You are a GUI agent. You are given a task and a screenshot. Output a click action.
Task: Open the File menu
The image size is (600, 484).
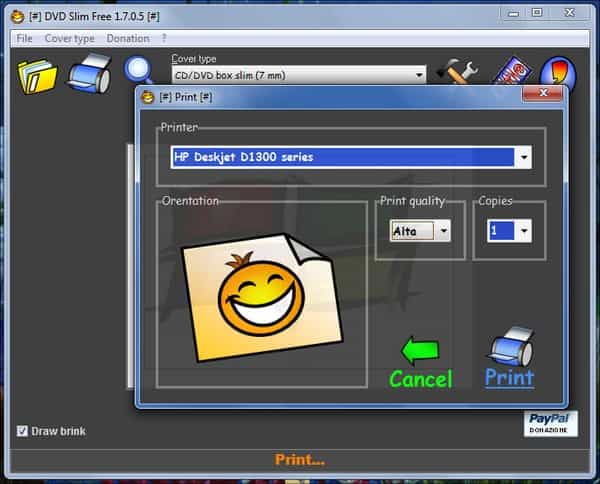(24, 39)
